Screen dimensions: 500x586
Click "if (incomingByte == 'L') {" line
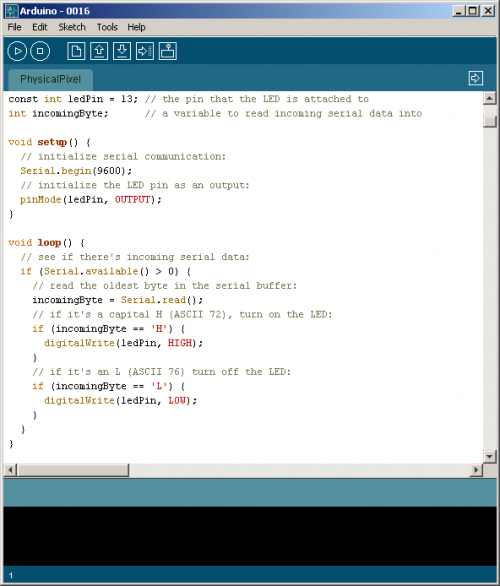click(108, 386)
